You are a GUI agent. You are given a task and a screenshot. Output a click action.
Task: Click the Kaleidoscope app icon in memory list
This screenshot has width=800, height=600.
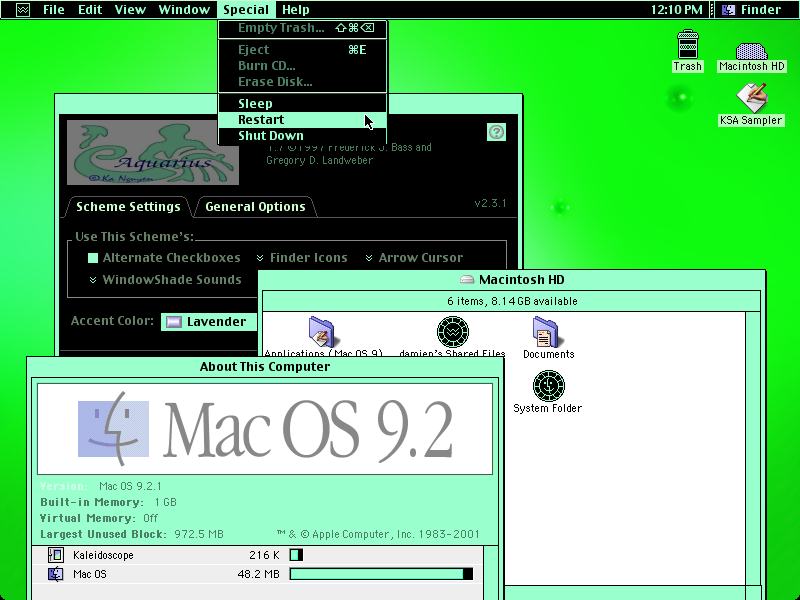coord(56,555)
